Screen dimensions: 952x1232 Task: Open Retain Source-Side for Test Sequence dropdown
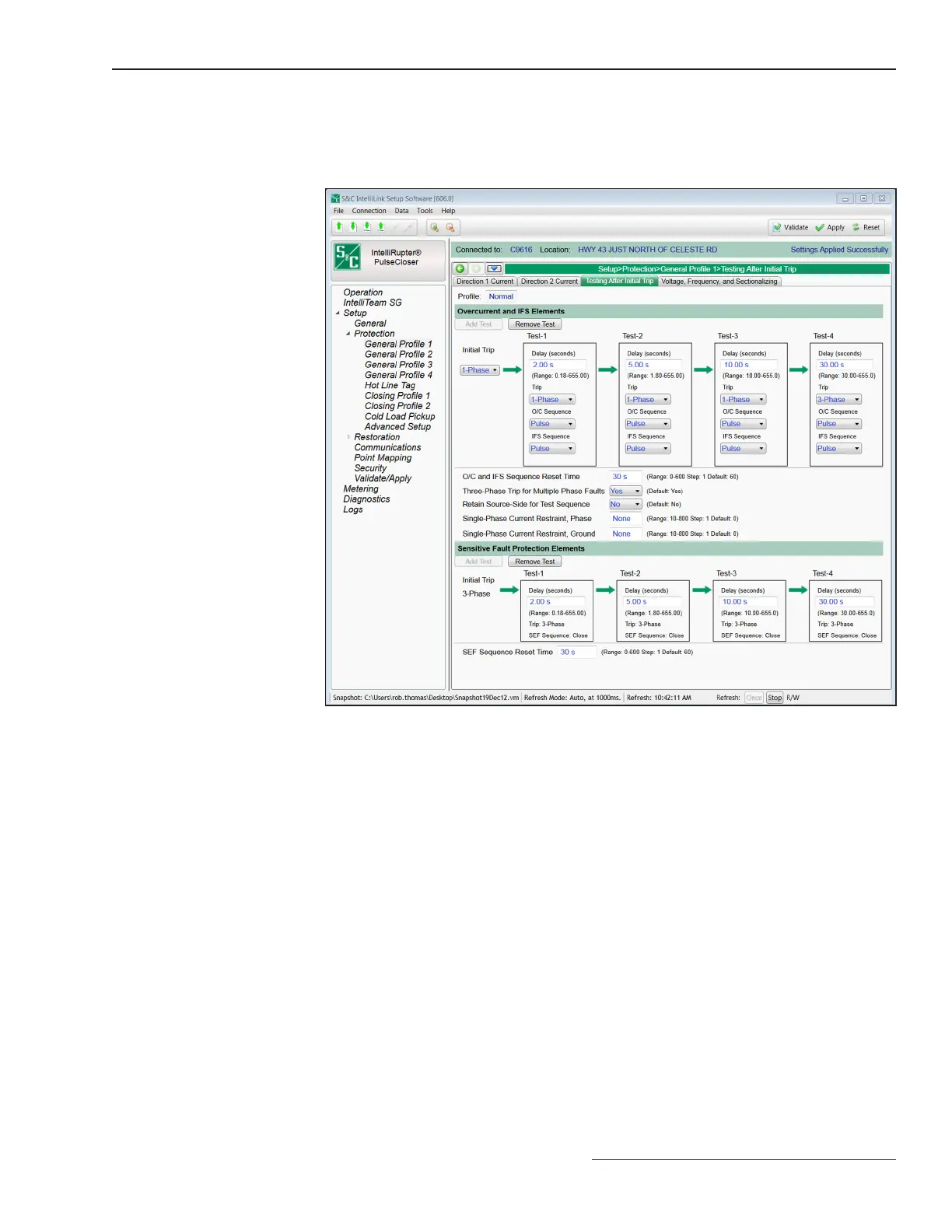[625, 505]
